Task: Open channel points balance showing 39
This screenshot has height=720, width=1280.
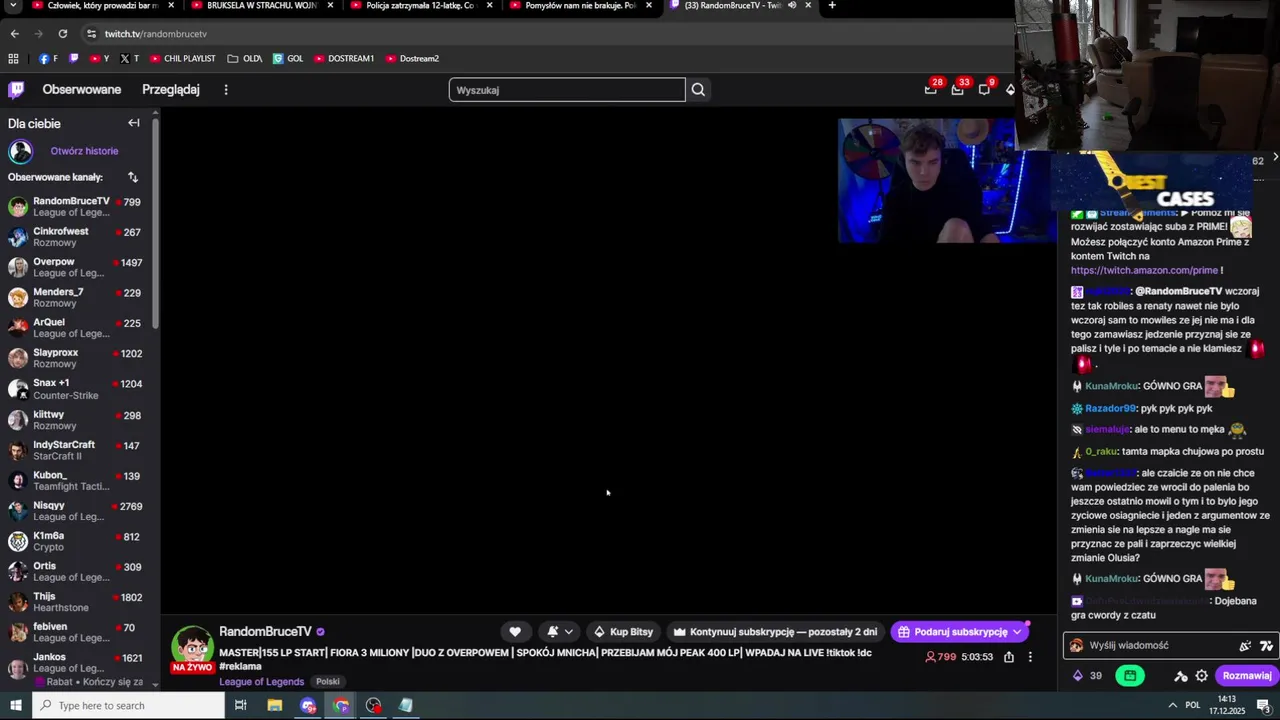Action: point(1087,676)
